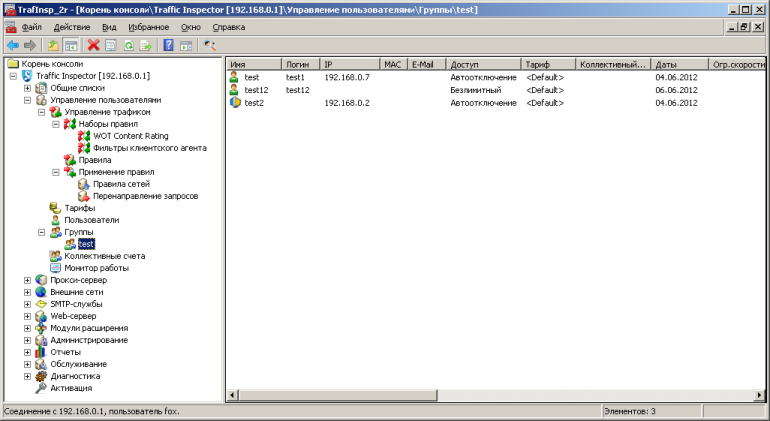The height and width of the screenshot is (421, 770).
Task: Click the Back arrow toolbar icon
Action: pos(13,46)
